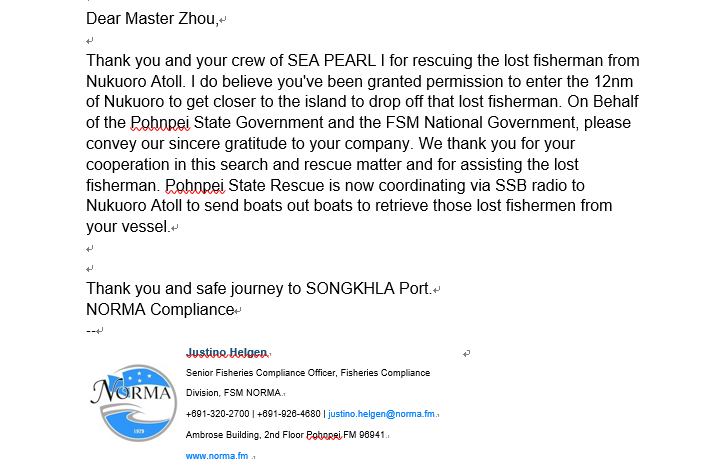This screenshot has height=473, width=711.
Task: Open the justino.helgen@norma.fm email link
Action: click(382, 413)
